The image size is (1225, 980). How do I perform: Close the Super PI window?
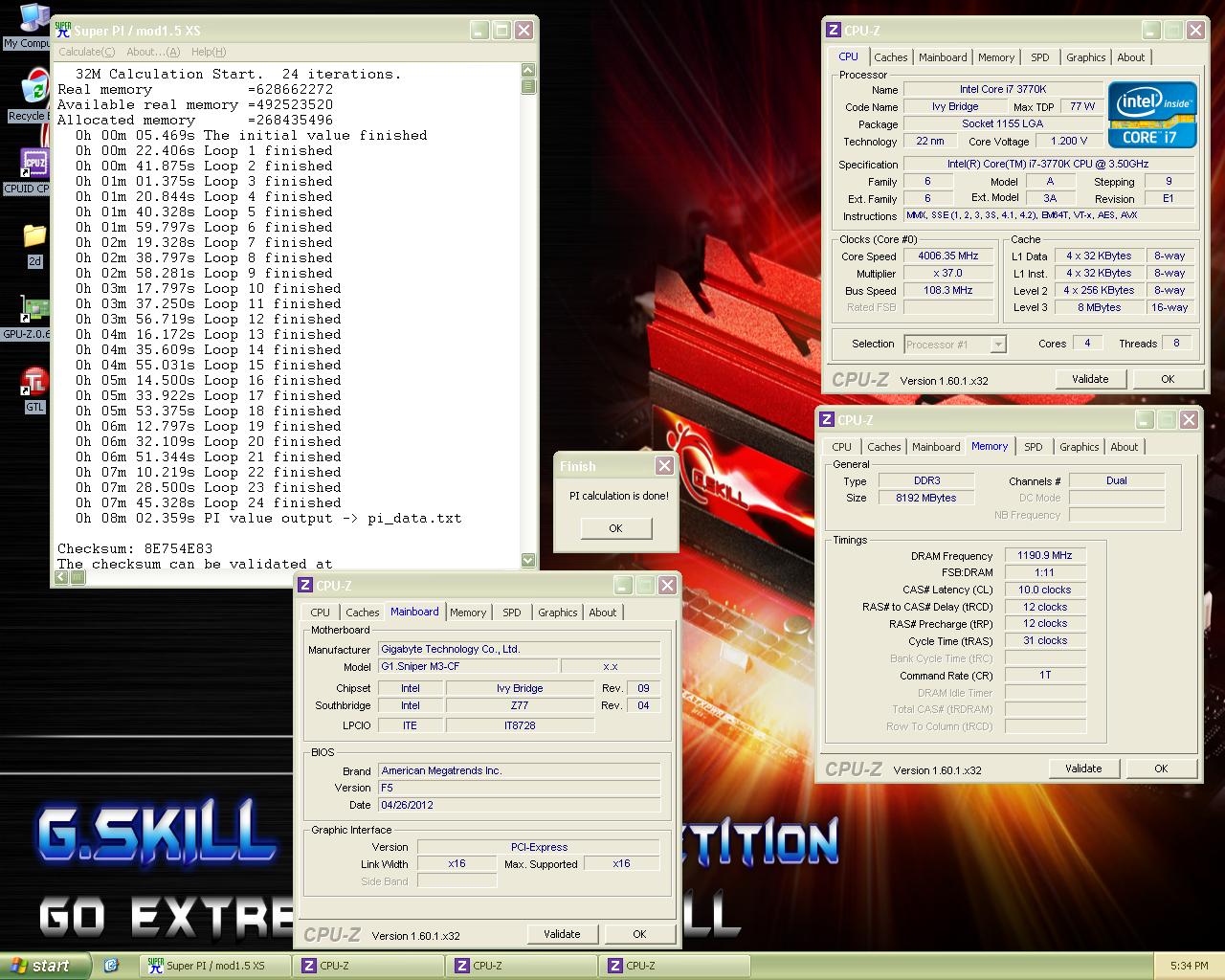pos(523,30)
